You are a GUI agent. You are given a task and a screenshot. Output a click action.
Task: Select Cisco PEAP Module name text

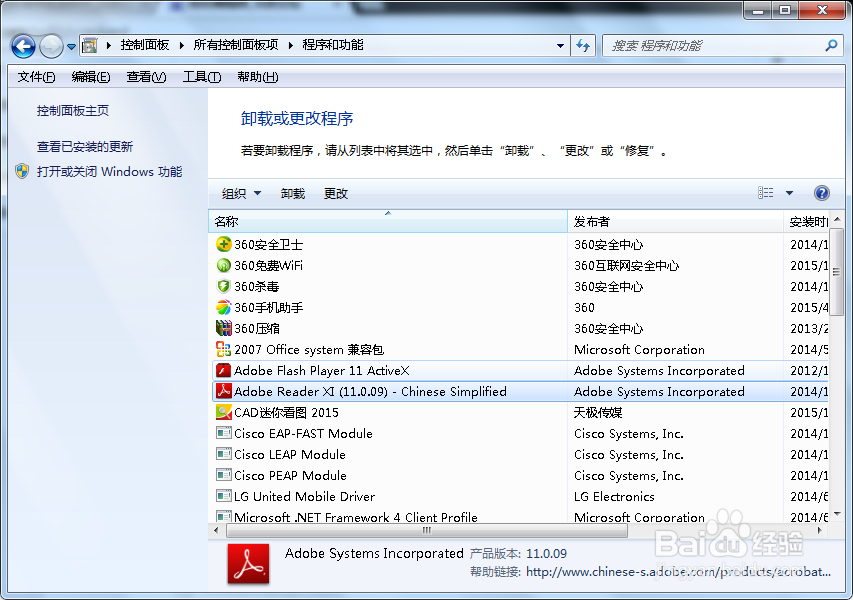point(290,475)
